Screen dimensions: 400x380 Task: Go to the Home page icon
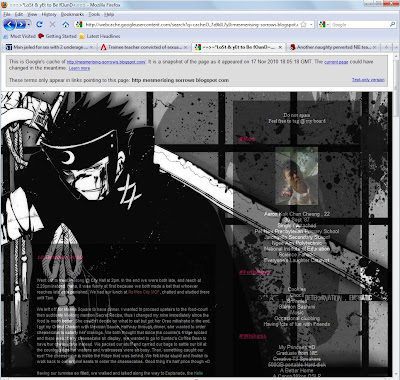click(x=66, y=24)
